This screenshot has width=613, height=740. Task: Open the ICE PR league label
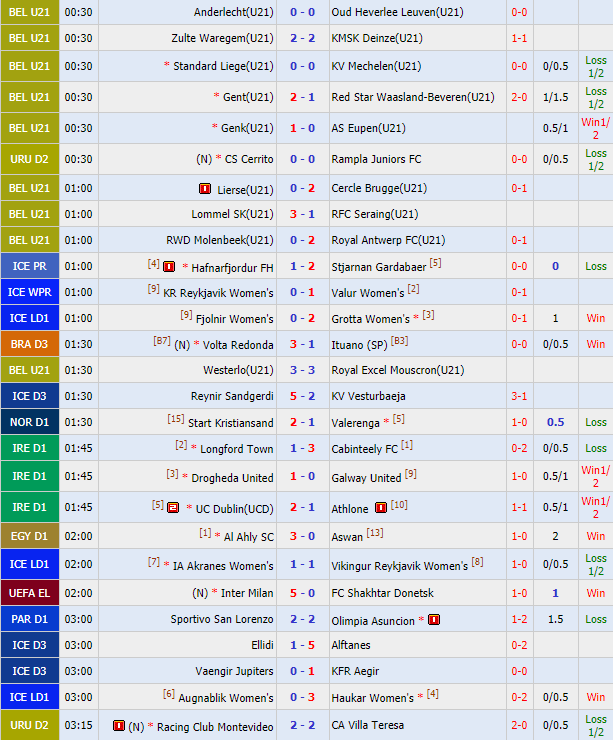pos(29,267)
